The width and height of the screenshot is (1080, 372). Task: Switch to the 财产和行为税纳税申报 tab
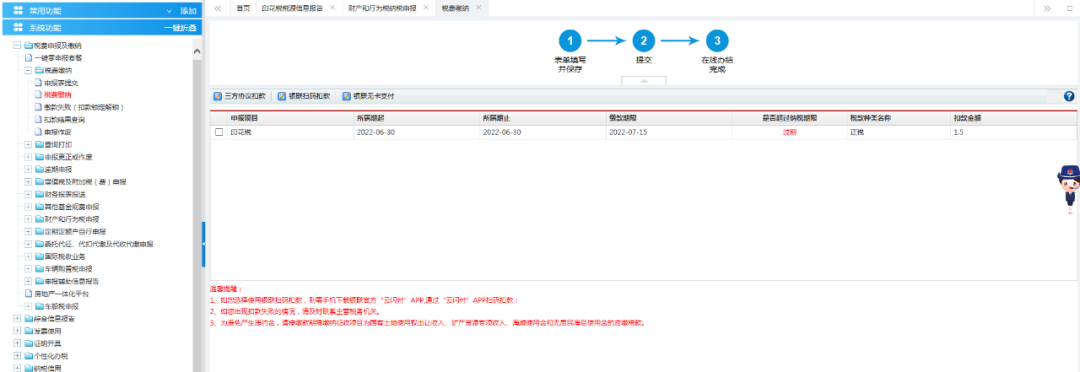tap(383, 8)
